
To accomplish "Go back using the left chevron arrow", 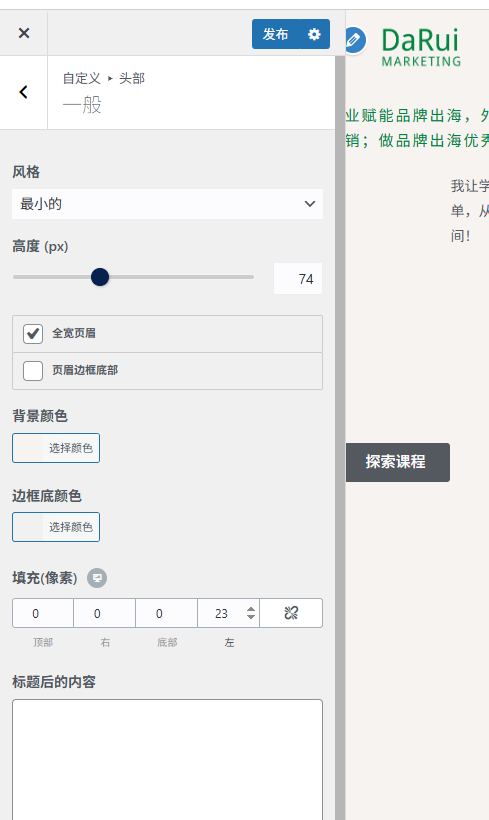I will [24, 92].
